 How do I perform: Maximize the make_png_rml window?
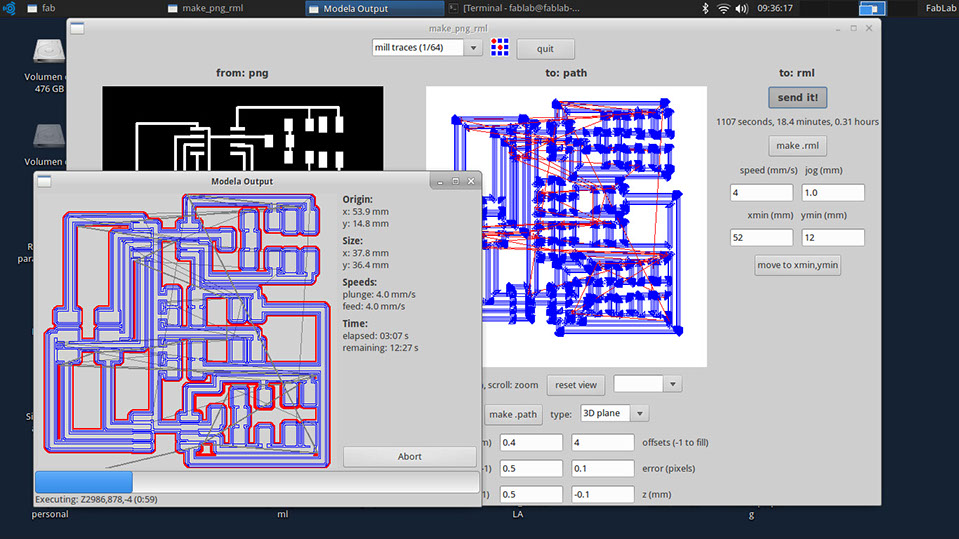click(x=854, y=28)
